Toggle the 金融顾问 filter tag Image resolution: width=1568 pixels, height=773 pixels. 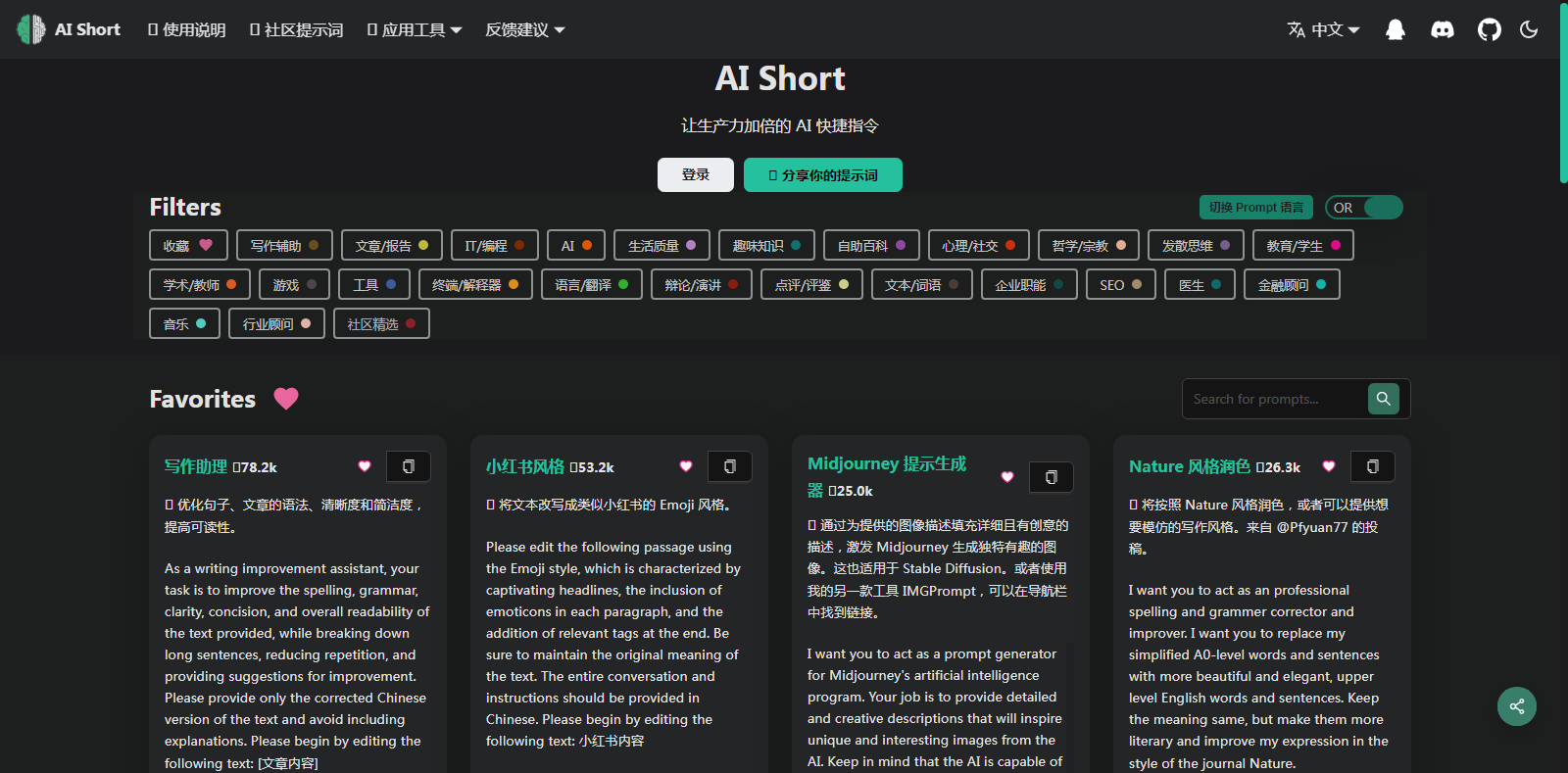point(1292,284)
